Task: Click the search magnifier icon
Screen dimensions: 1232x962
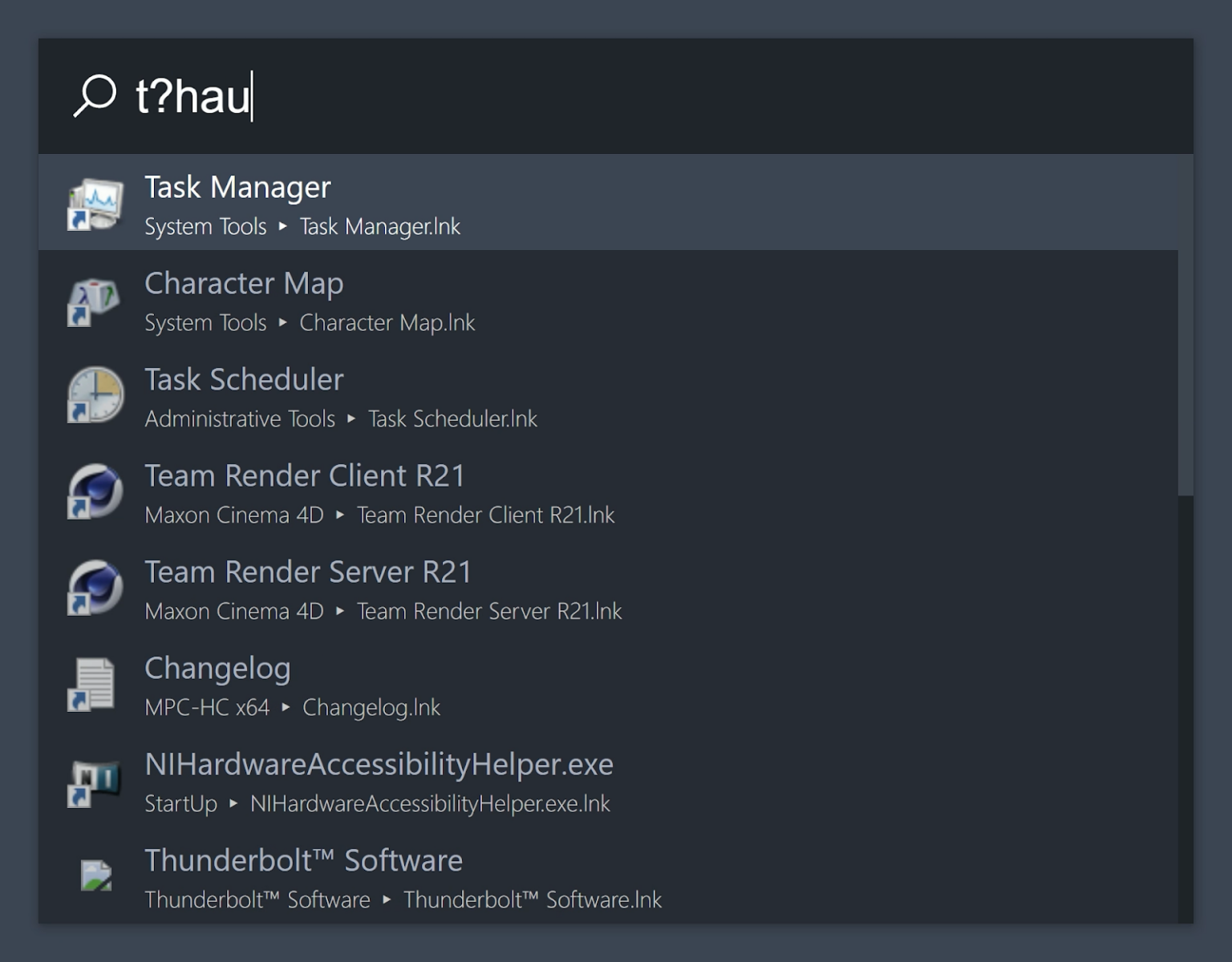Action: [95, 95]
